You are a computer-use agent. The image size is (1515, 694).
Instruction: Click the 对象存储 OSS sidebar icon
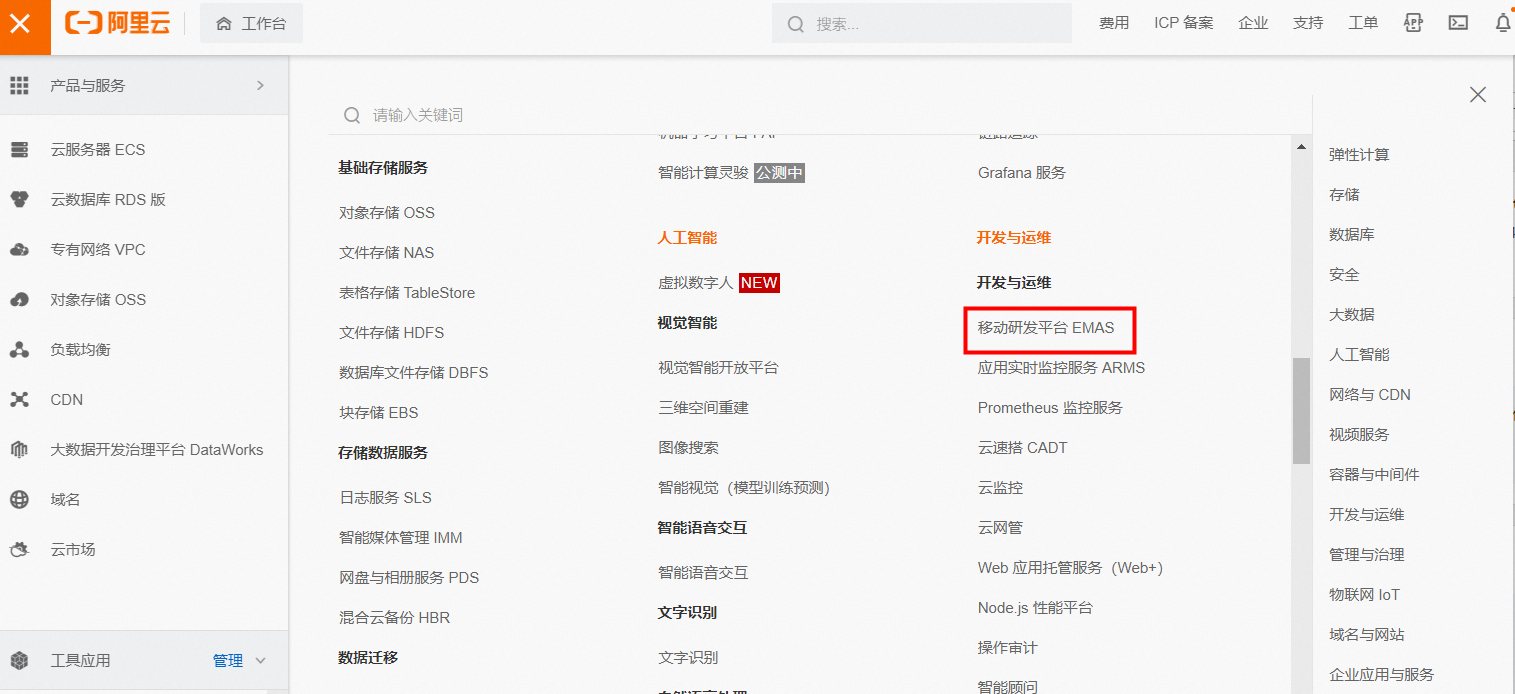coord(19,300)
